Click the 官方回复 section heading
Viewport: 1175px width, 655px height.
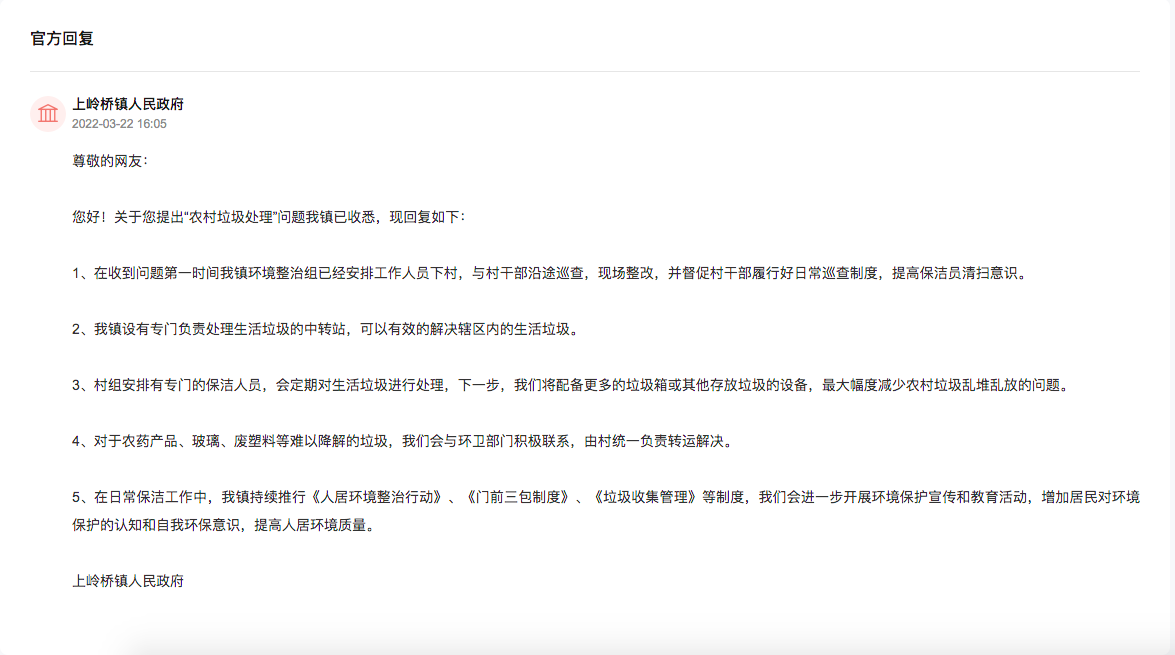click(x=62, y=39)
